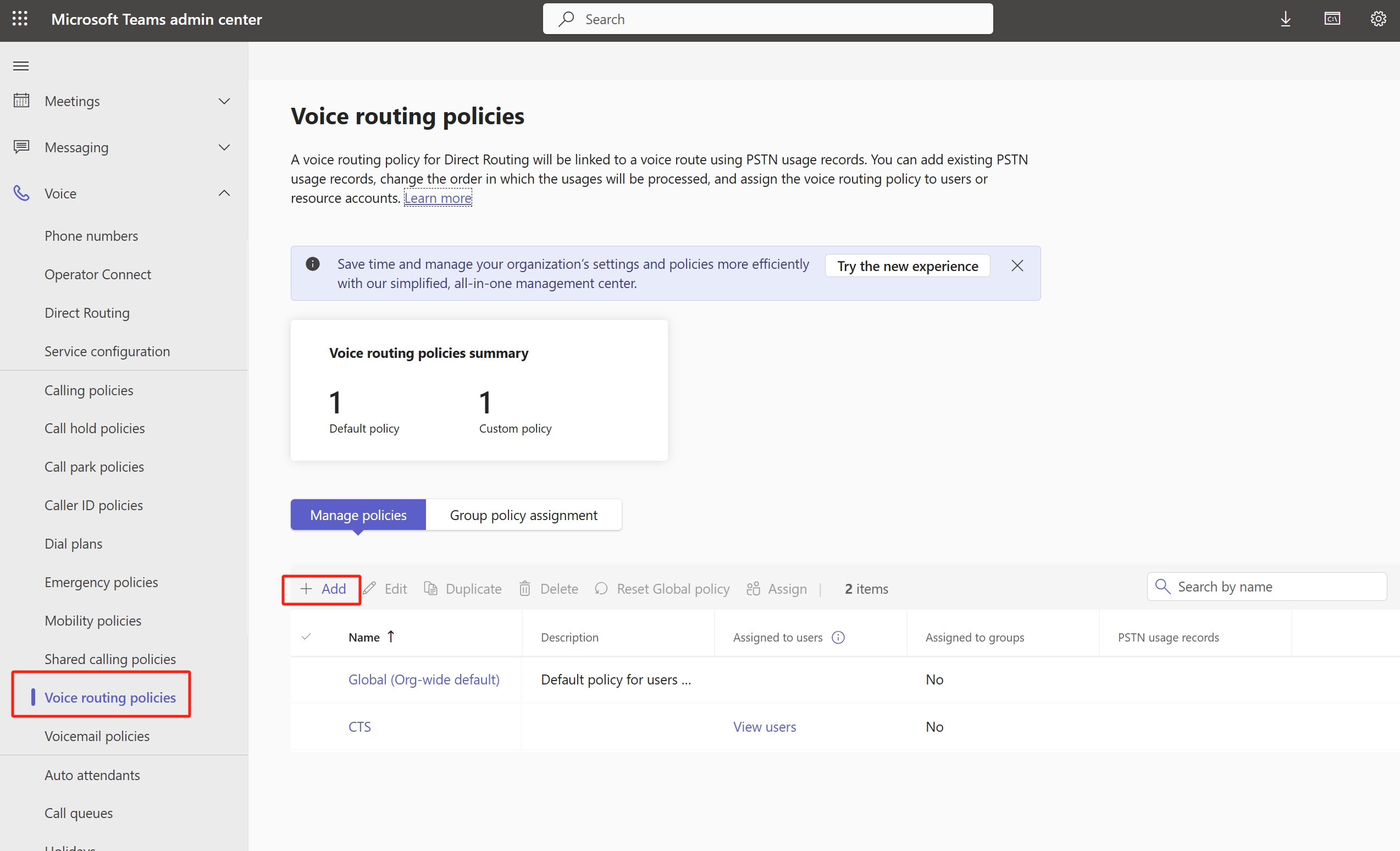Switch to Group policy assignment tab
This screenshot has height=851, width=1400.
(x=523, y=515)
